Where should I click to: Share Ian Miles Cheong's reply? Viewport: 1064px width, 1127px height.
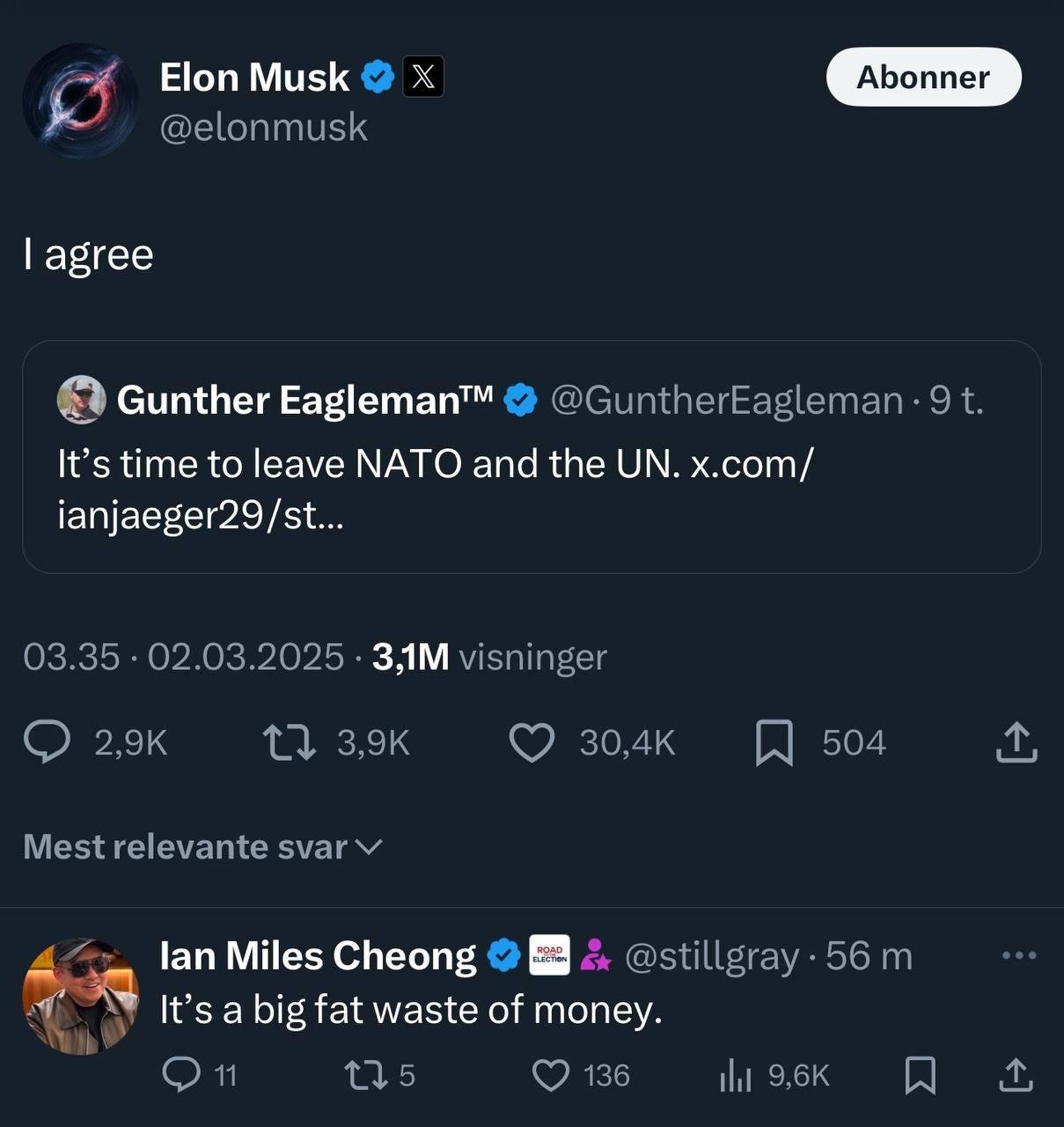[x=1016, y=1075]
